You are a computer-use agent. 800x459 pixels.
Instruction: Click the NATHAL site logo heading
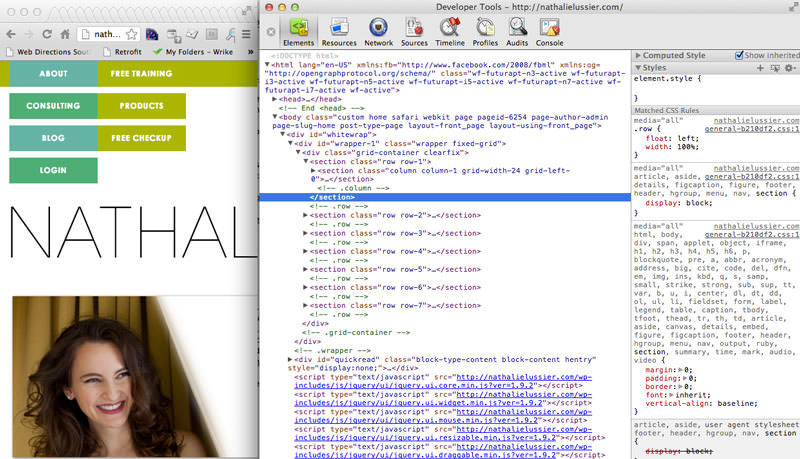134,232
